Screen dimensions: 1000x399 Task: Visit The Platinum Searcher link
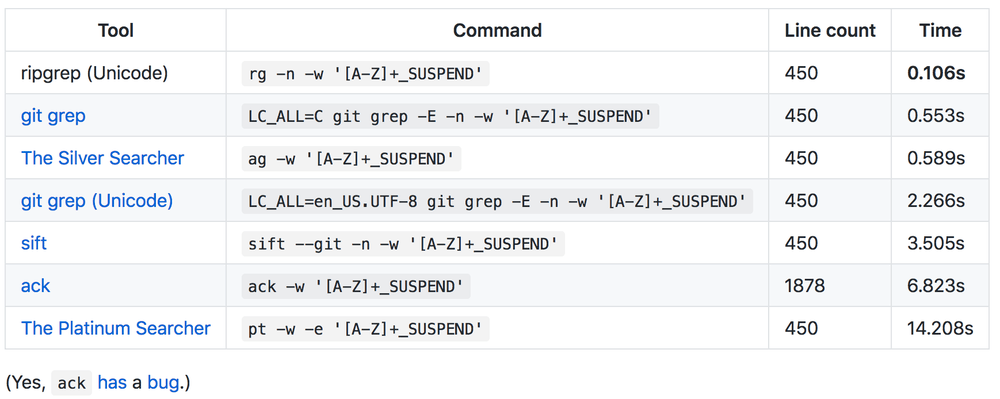(116, 328)
